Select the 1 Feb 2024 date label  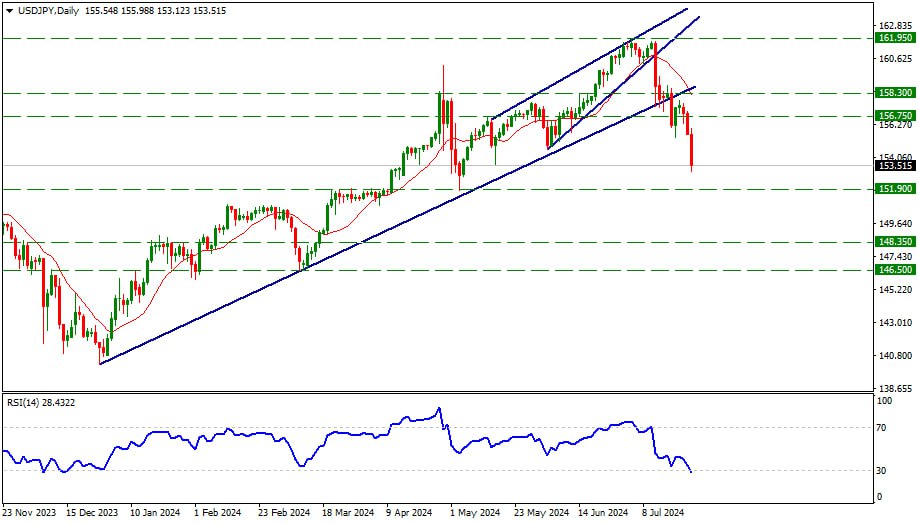218,513
